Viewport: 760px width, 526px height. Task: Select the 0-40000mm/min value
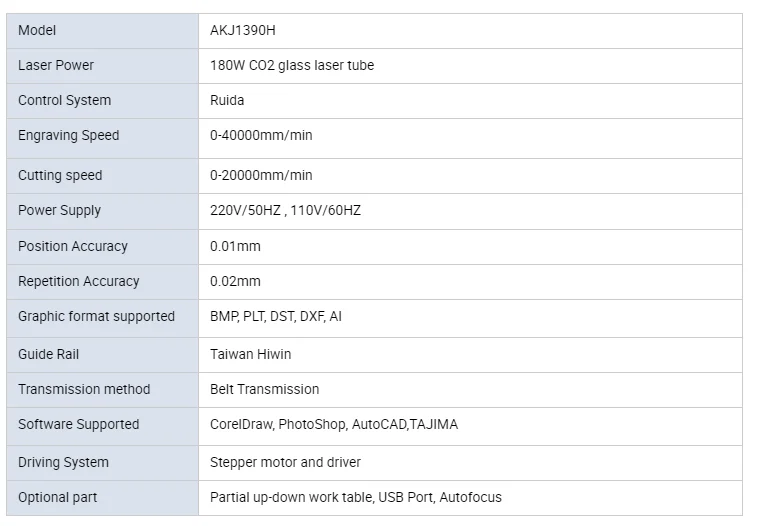point(261,135)
